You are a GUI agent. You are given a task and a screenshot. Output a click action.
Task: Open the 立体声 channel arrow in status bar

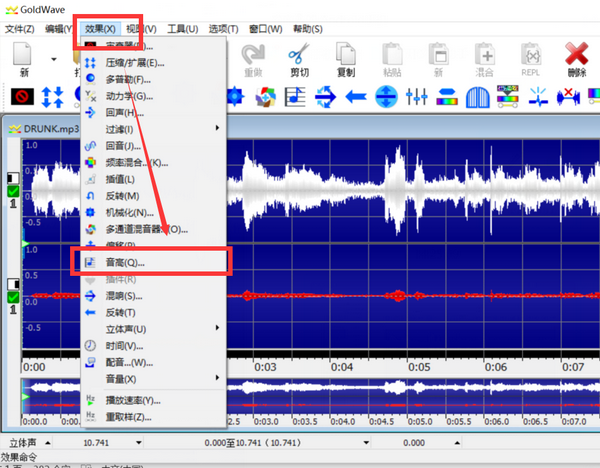tap(47, 443)
